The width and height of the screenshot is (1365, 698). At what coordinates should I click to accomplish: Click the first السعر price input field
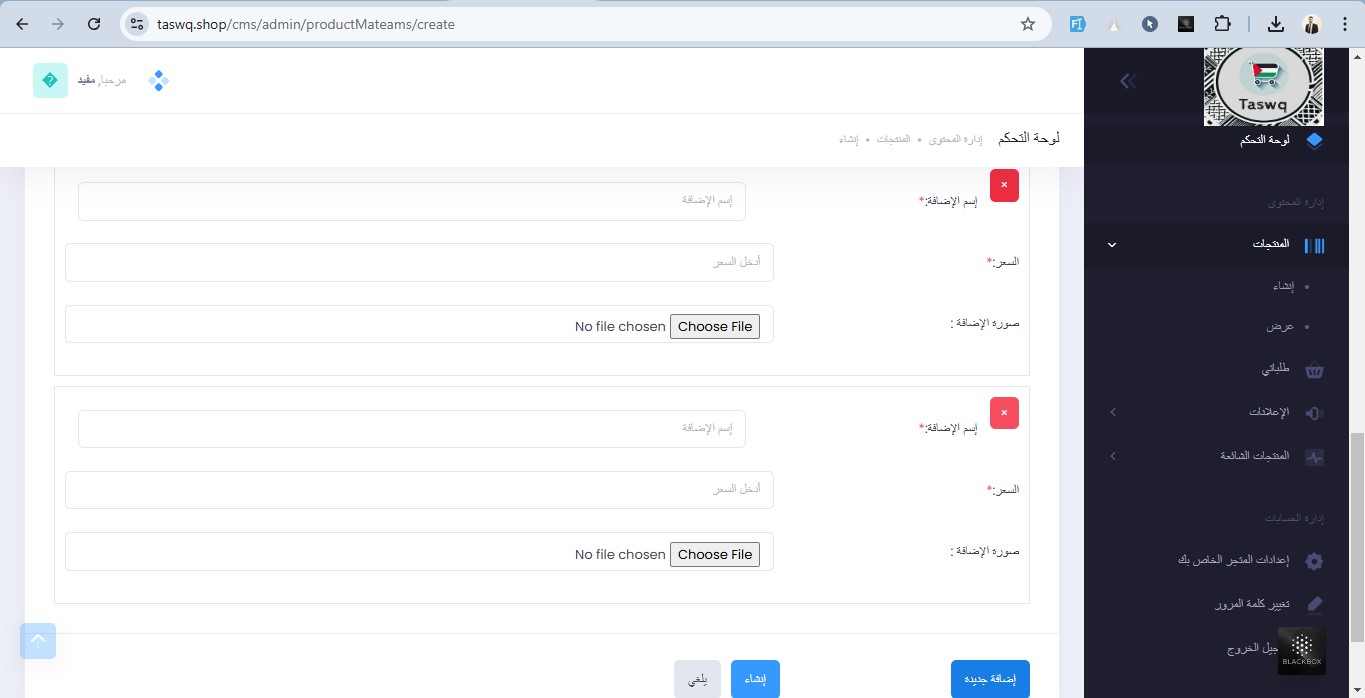pos(419,262)
